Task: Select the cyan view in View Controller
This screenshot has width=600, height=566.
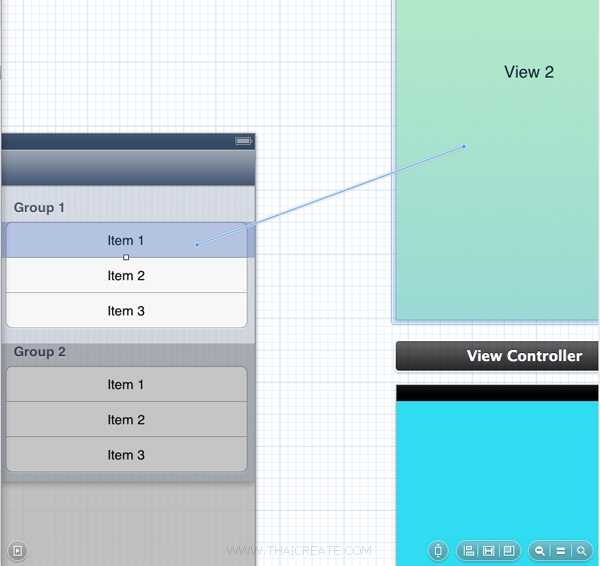Action: [497, 483]
